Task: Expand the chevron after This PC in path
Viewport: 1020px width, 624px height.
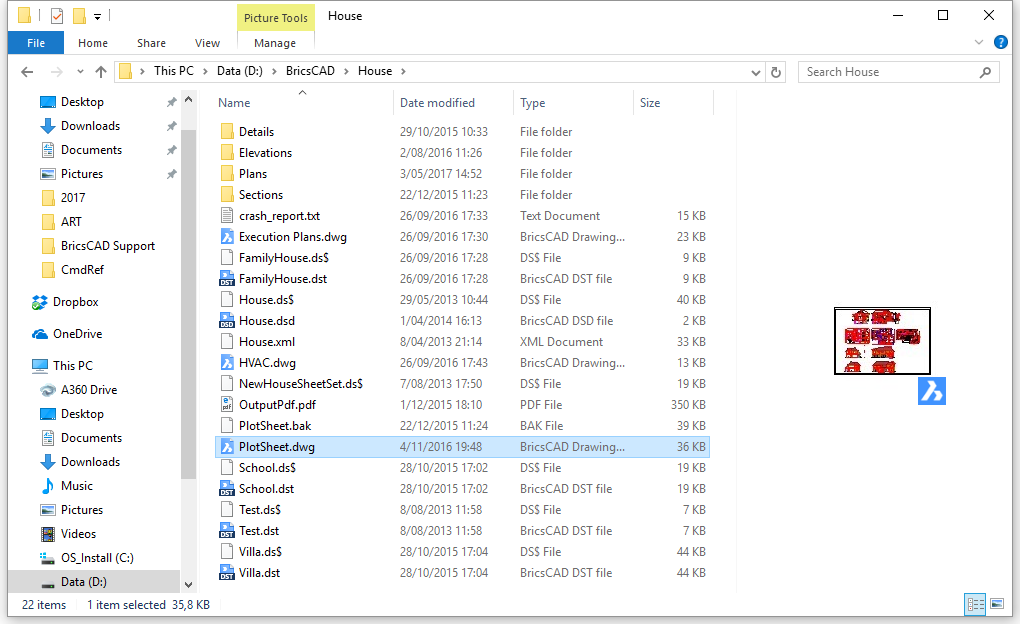Action: 205,72
